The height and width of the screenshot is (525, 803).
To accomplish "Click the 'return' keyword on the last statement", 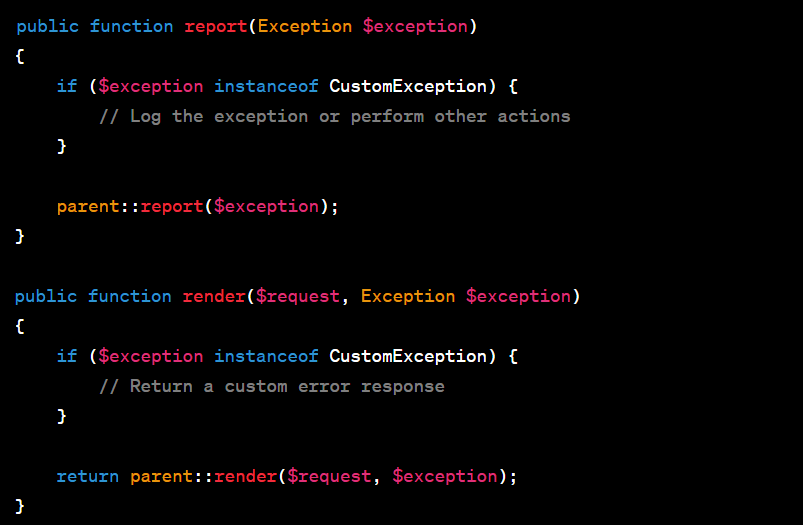I will pos(88,477).
